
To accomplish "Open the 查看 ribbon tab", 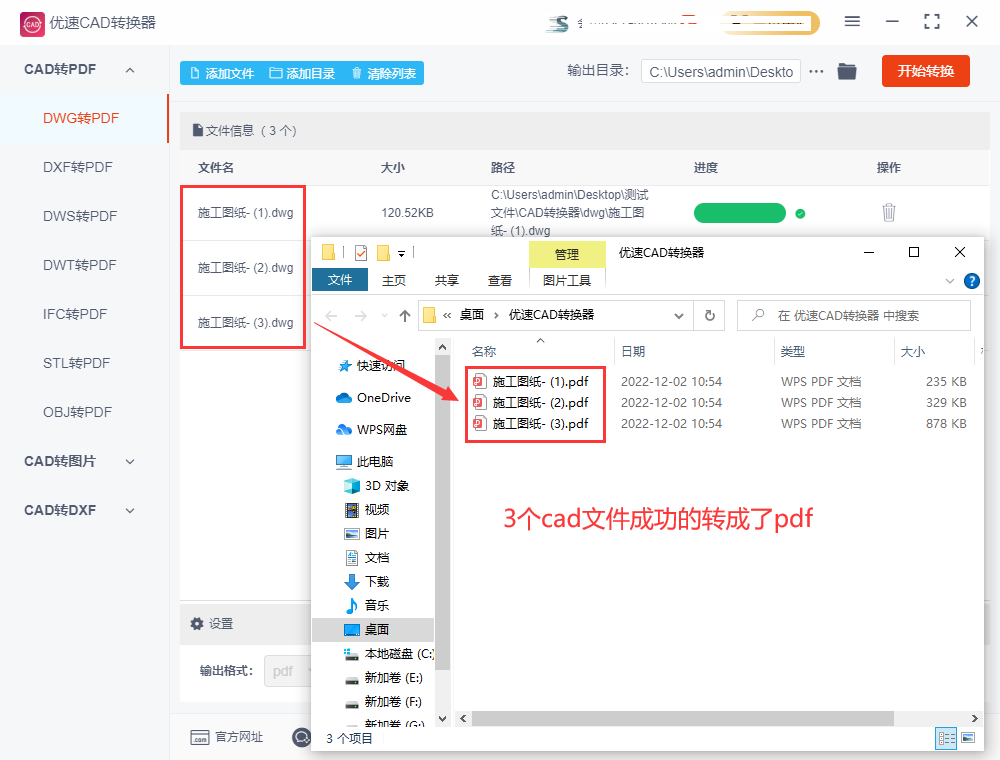I will (499, 281).
